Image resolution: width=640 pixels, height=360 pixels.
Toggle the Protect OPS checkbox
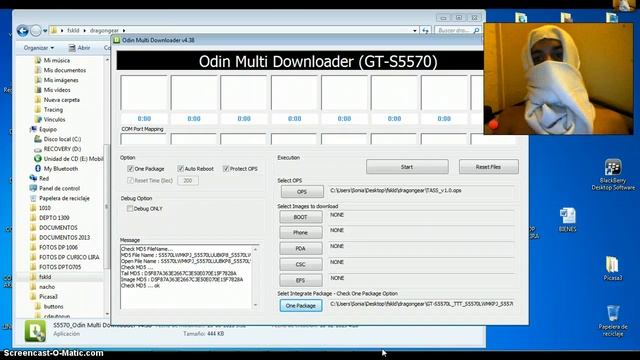pos(226,169)
